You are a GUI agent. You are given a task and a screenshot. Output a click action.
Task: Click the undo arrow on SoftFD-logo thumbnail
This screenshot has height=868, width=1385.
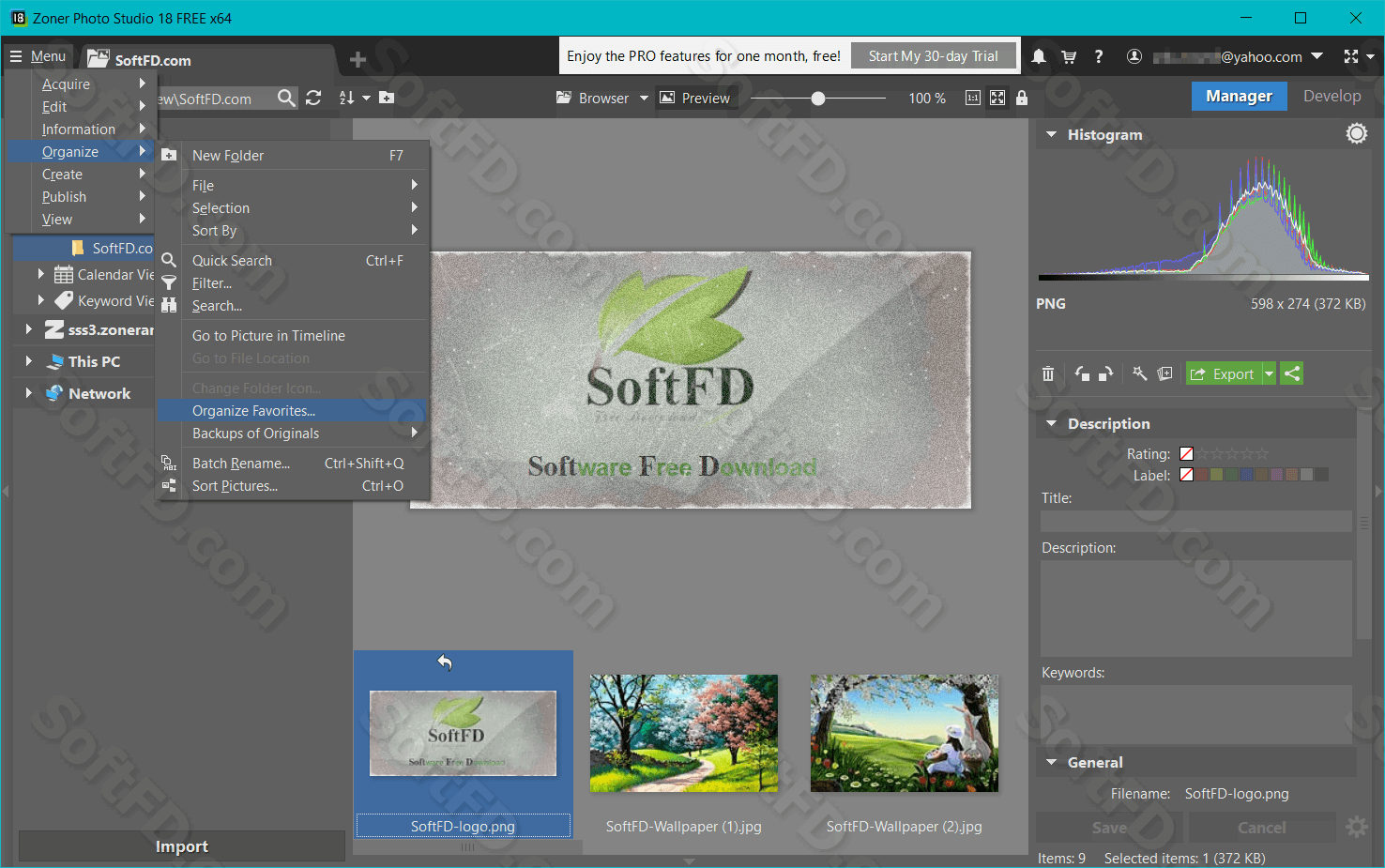pos(445,662)
